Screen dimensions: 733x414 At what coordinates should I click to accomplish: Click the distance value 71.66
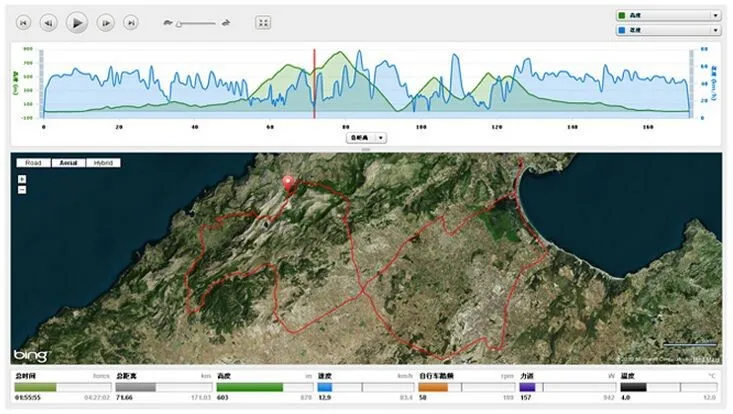click(124, 398)
